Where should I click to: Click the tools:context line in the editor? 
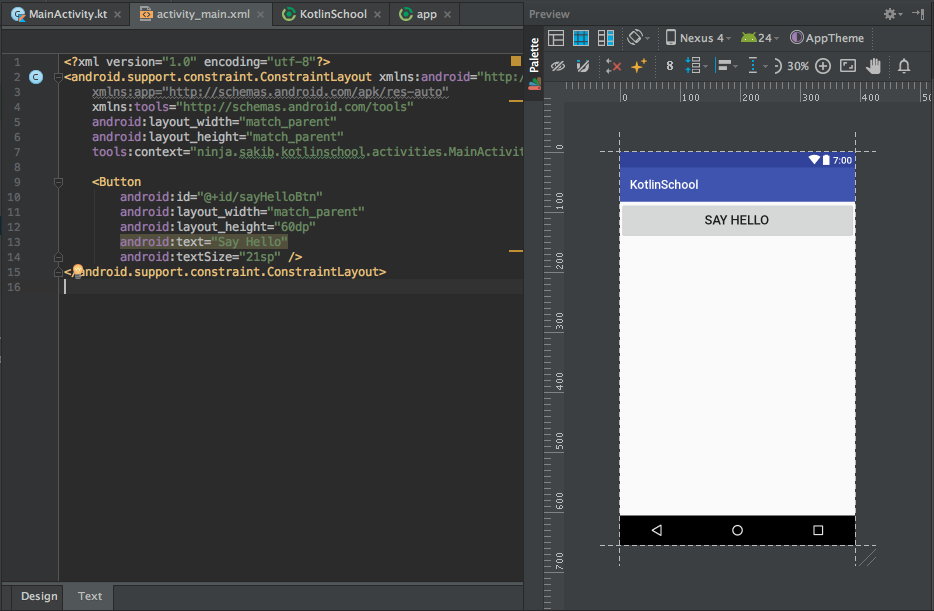[307, 152]
